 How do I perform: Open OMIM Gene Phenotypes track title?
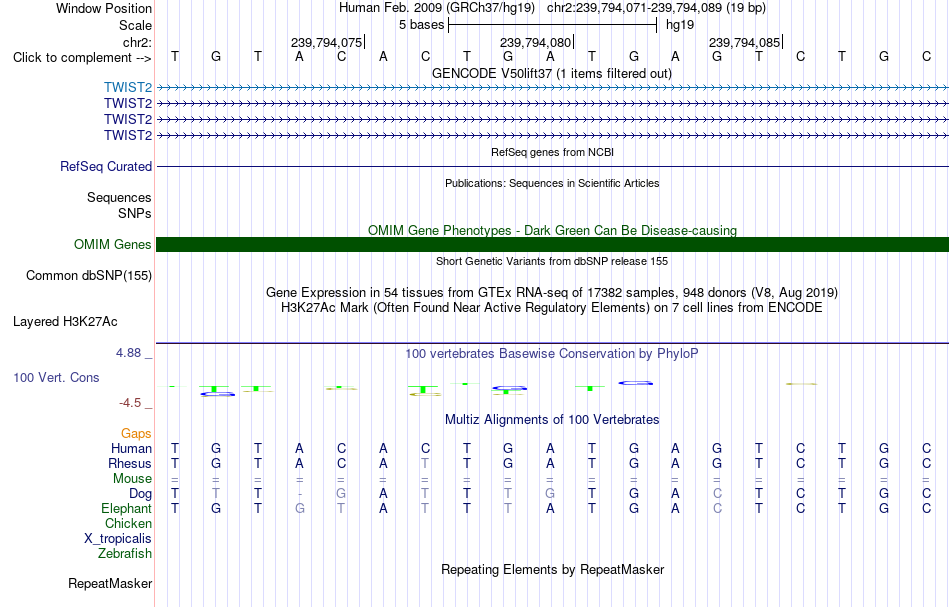tap(552, 230)
